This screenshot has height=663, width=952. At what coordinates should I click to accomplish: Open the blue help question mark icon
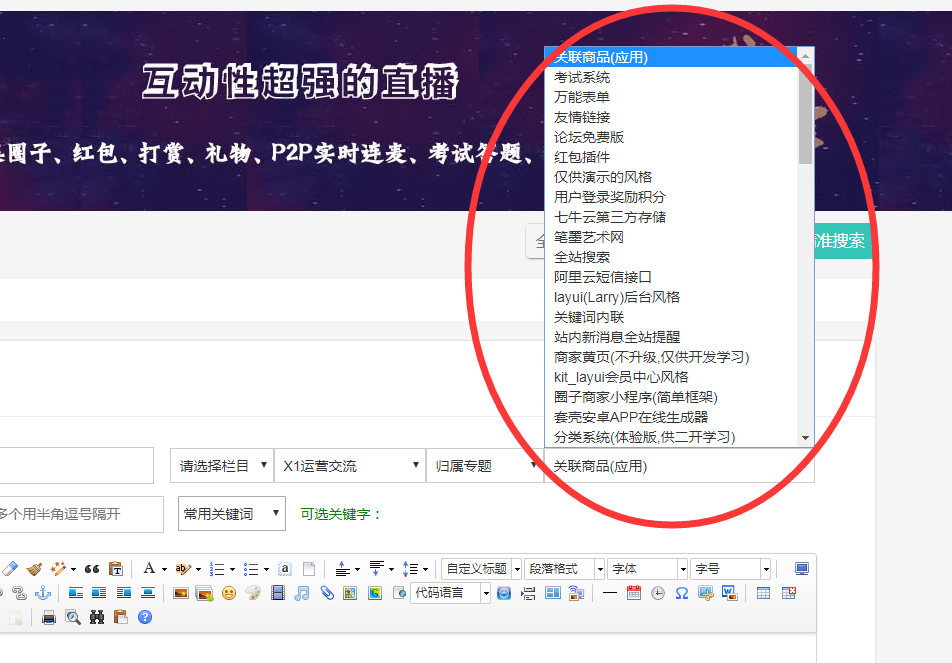point(145,617)
